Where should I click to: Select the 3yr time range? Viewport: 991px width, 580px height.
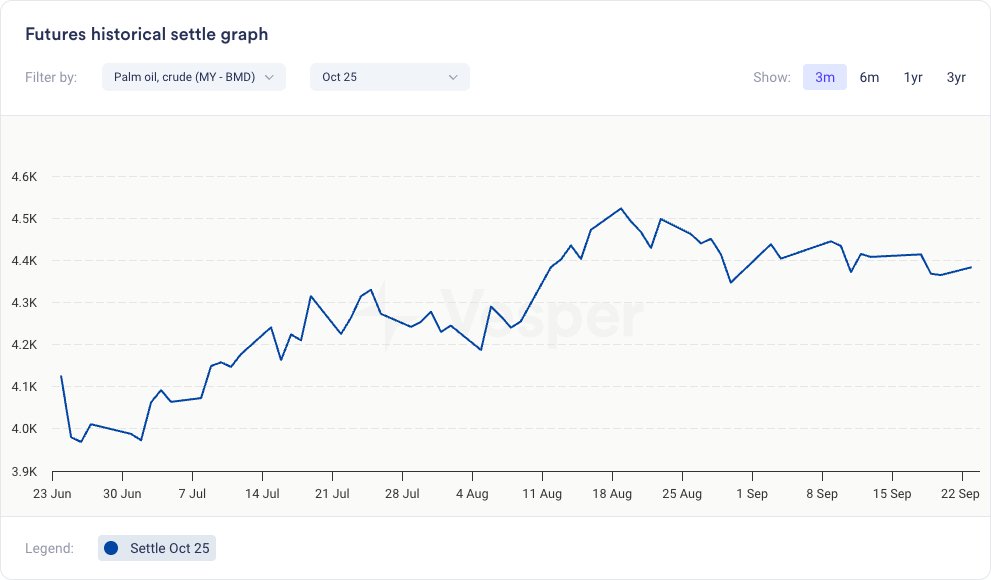pos(956,77)
